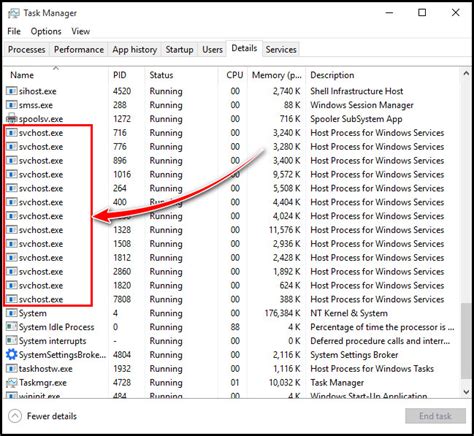Click icon of svchost.exe with PID 1812
Image resolution: width=474 pixels, height=436 pixels.
coord(12,258)
